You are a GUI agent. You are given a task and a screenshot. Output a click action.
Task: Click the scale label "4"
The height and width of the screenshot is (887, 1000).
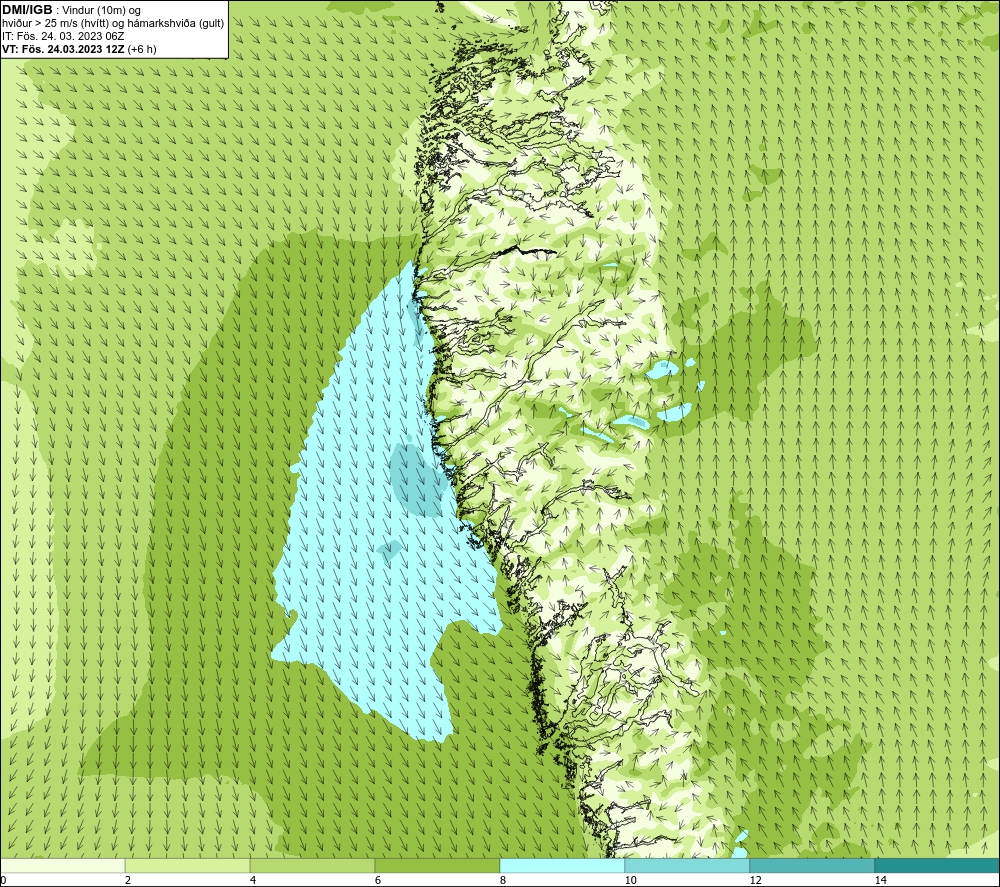[x=253, y=881]
